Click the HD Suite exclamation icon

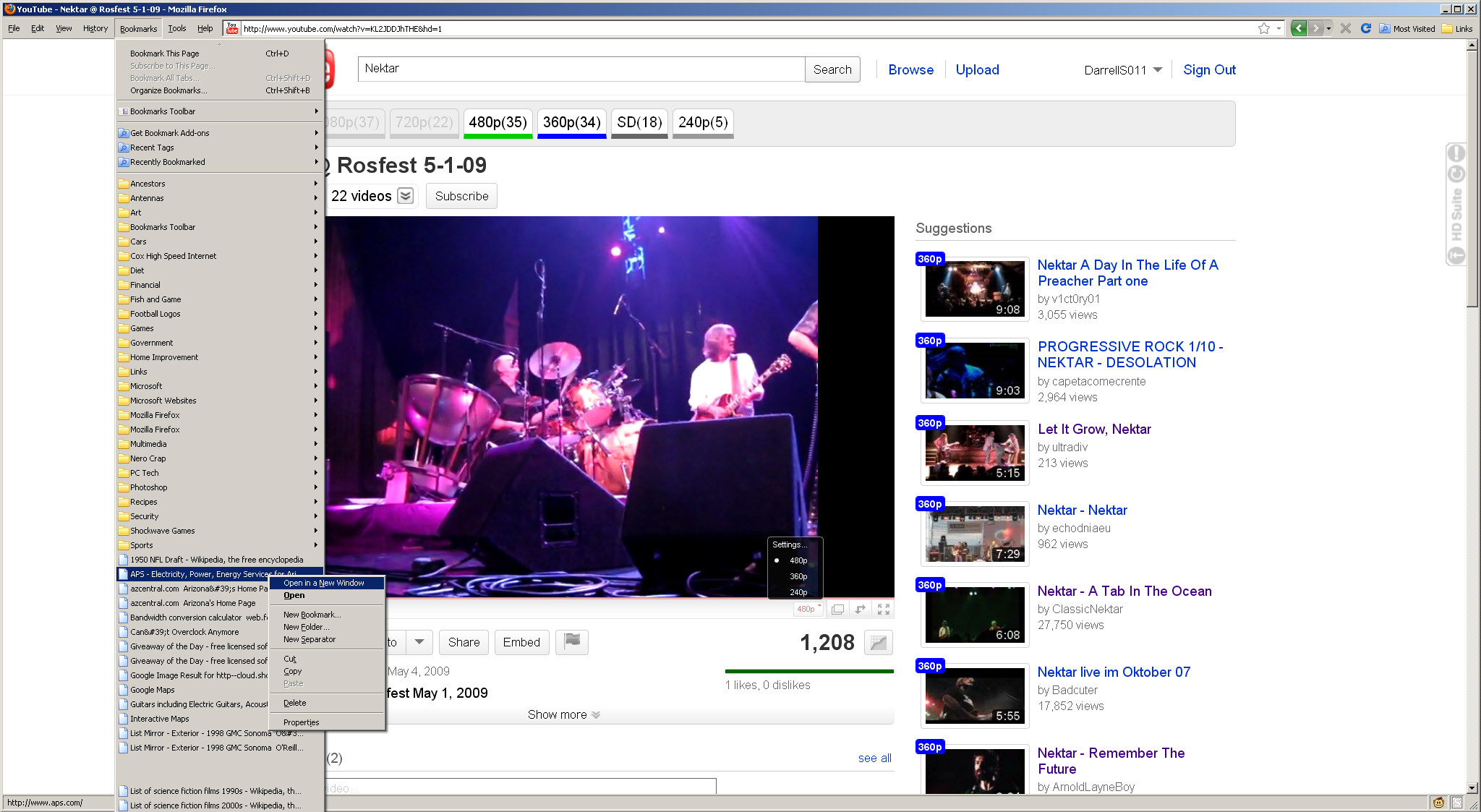(1456, 154)
